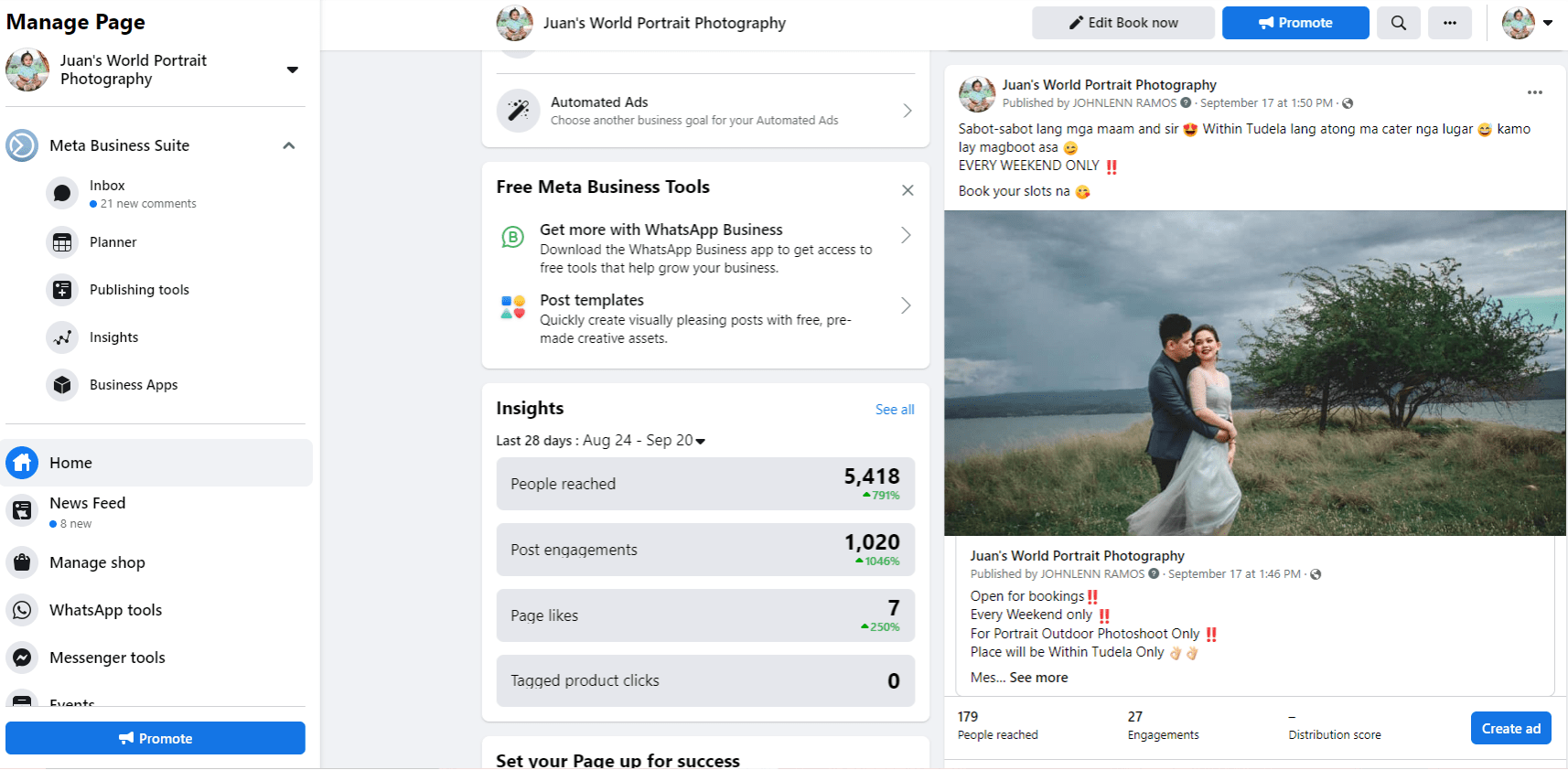Dismiss the Free Meta Business Tools card
This screenshot has height=770, width=1568.
(x=908, y=190)
